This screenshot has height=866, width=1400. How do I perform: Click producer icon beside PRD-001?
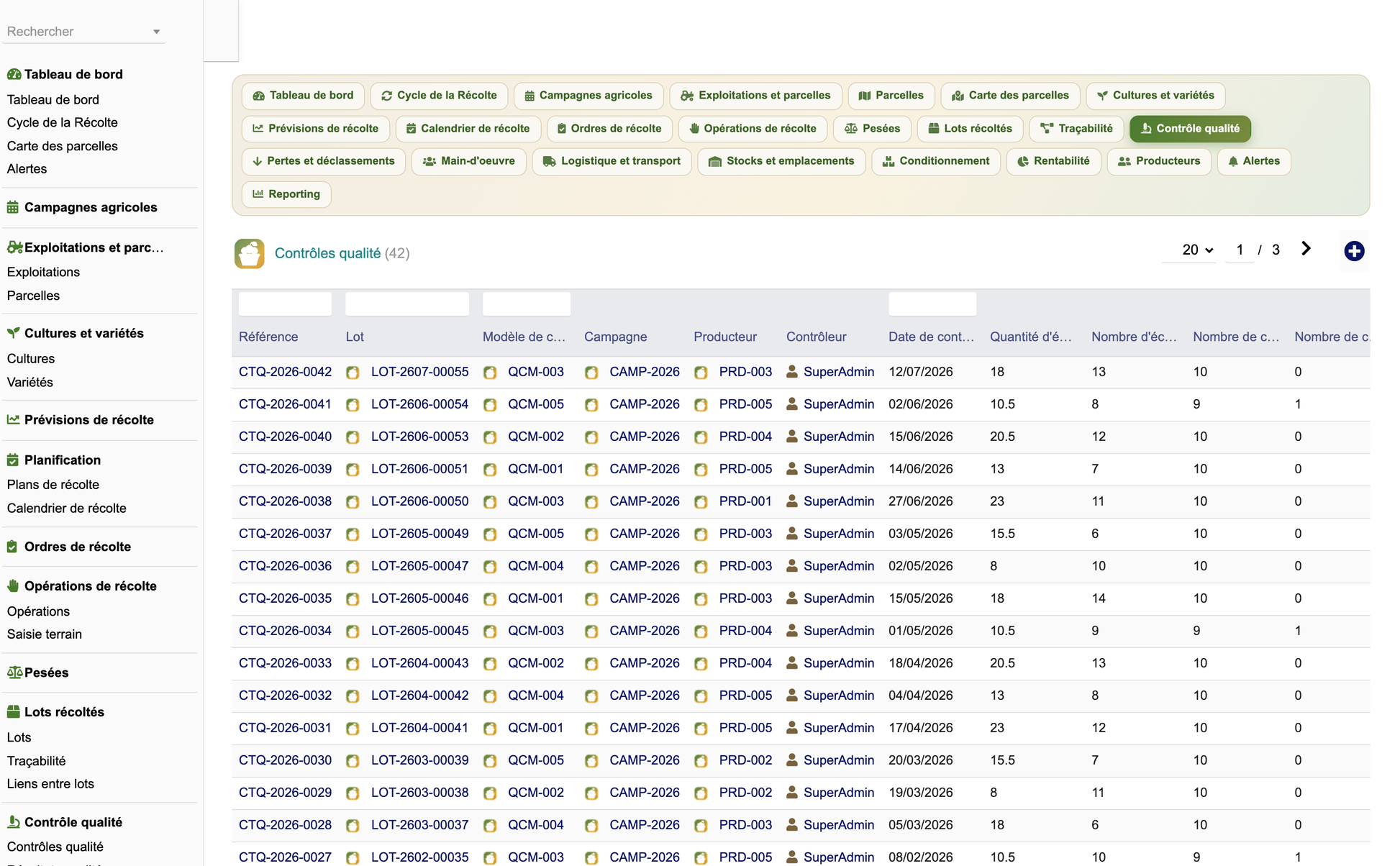701,502
